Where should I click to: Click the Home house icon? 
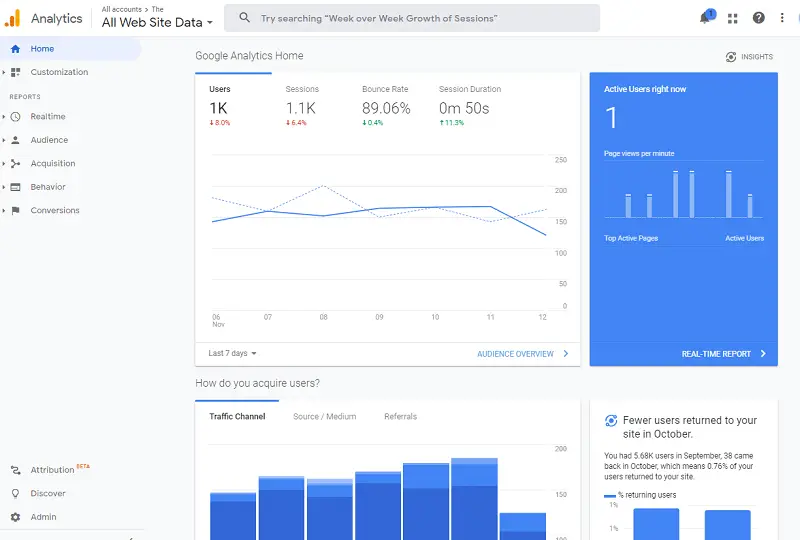(x=15, y=49)
